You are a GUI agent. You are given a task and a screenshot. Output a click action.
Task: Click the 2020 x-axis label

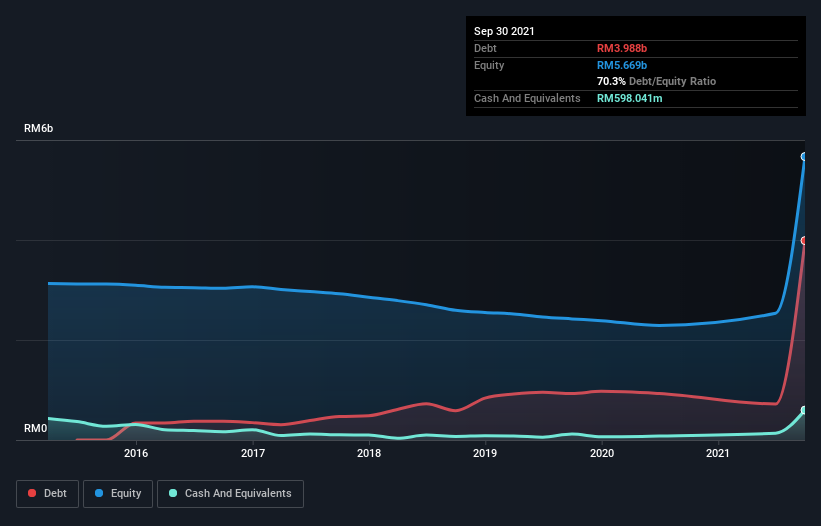tap(602, 453)
